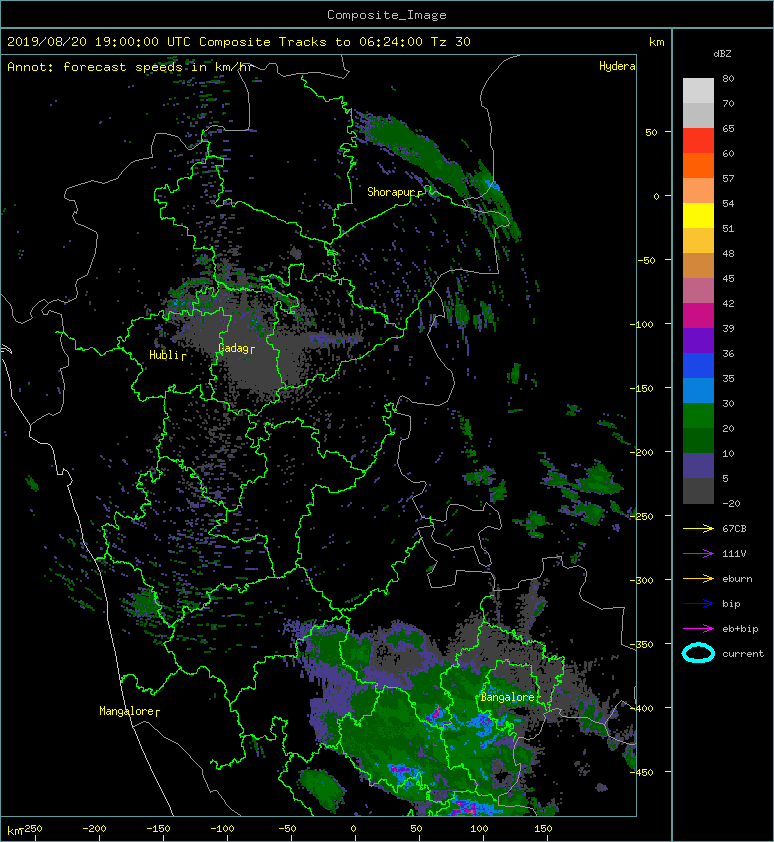This screenshot has height=842, width=774.
Task: Click the 'km' unit label in header
Action: coord(656,42)
